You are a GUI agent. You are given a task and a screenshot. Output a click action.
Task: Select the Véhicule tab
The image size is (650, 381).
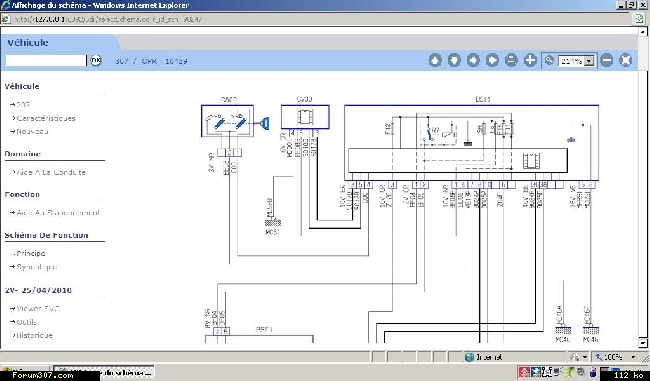(x=28, y=43)
